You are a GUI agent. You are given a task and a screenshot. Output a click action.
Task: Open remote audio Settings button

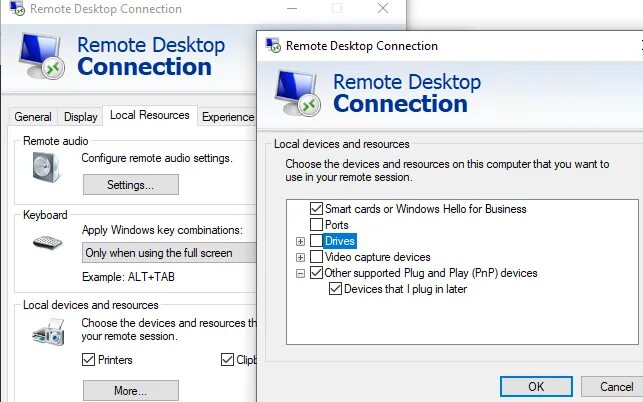coord(131,185)
